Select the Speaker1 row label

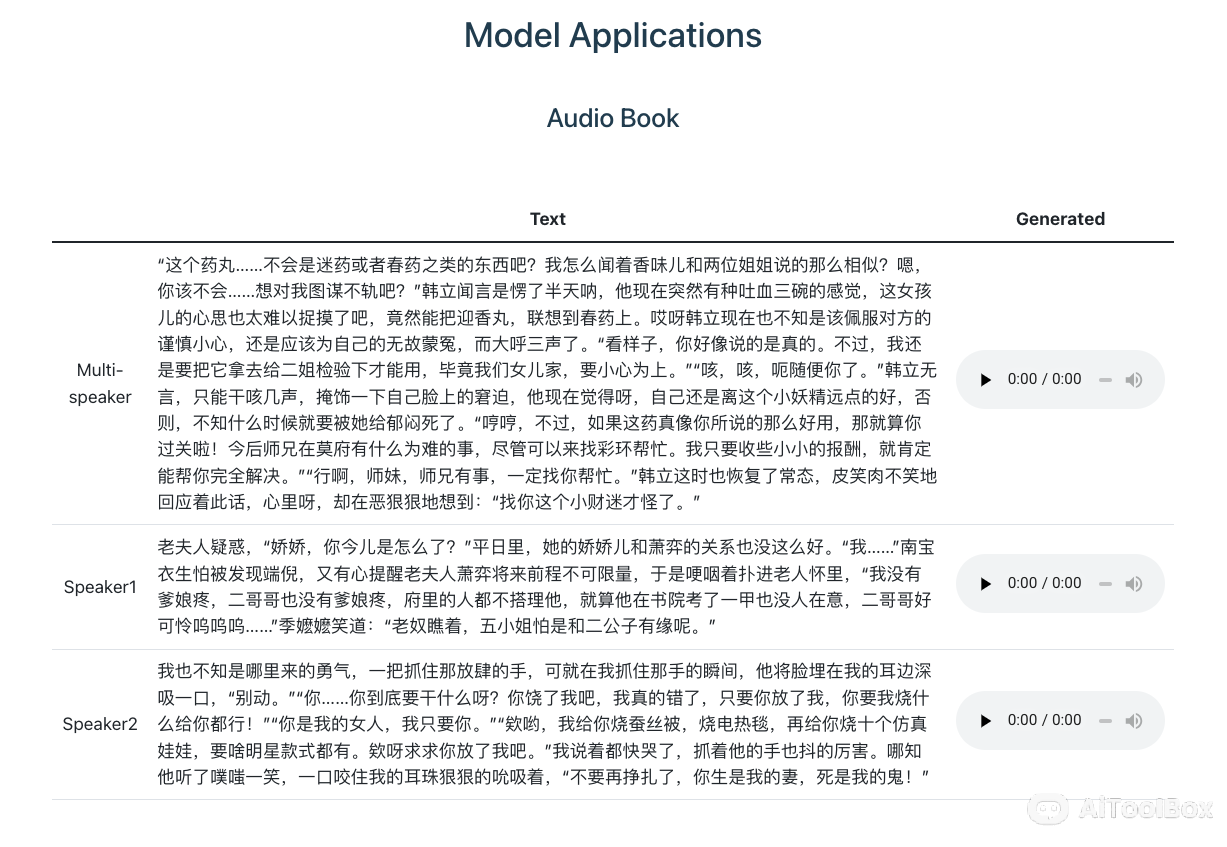100,587
